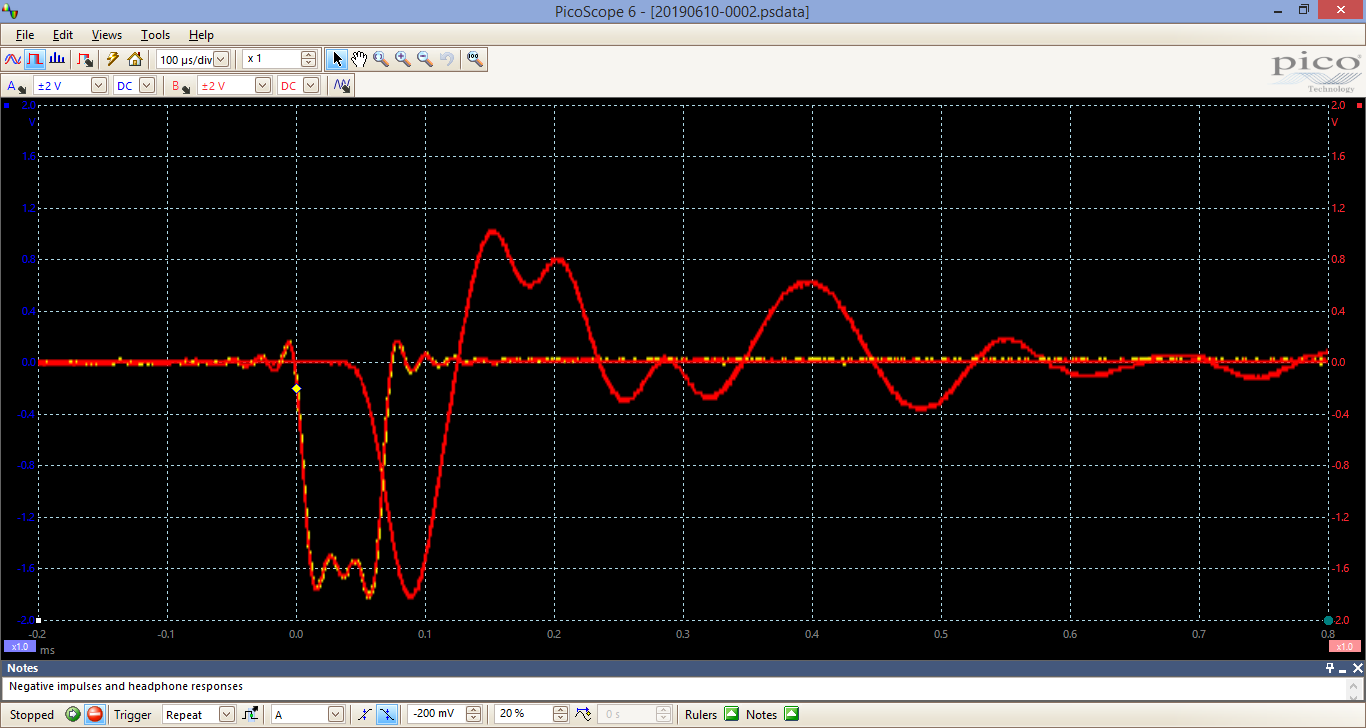Screen dimensions: 1366x728
Task: Open the Edit menu
Action: (x=63, y=35)
